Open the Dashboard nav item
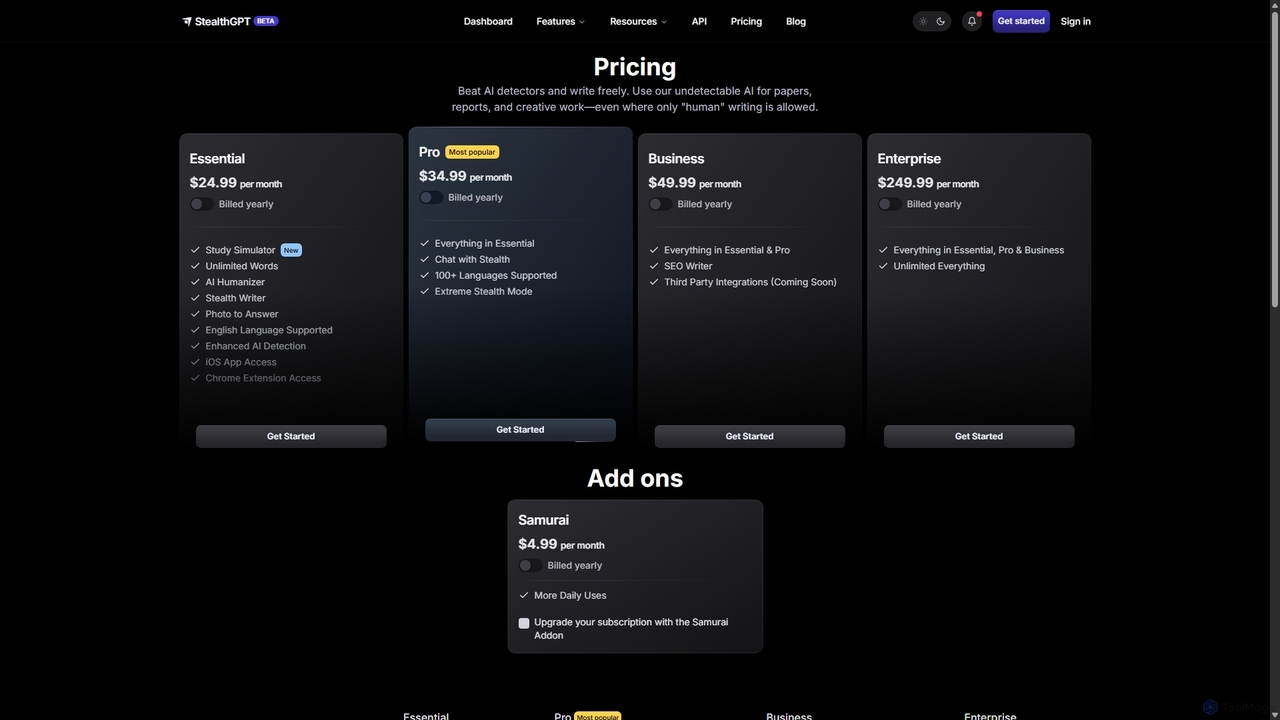This screenshot has height=720, width=1280. point(488,21)
